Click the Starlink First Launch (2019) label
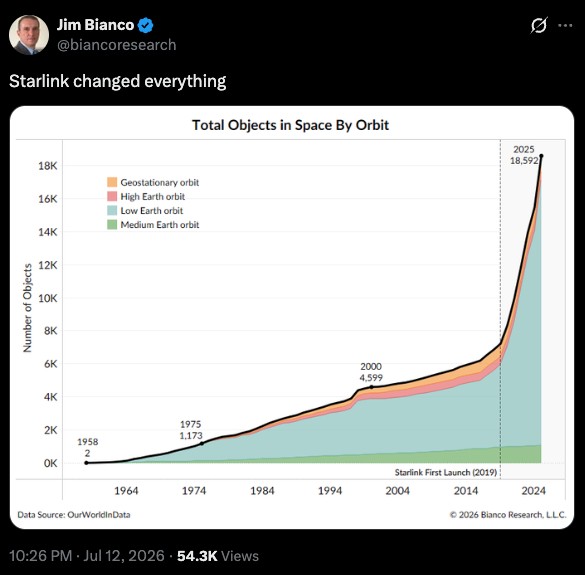Screen dimensions: 585x575 pyautogui.click(x=446, y=472)
